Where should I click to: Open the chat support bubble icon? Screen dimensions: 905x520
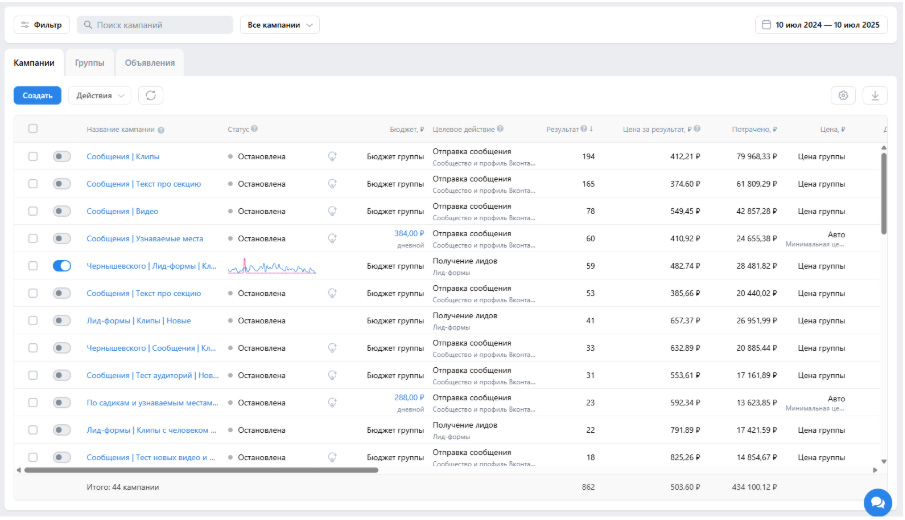pyautogui.click(x=877, y=502)
